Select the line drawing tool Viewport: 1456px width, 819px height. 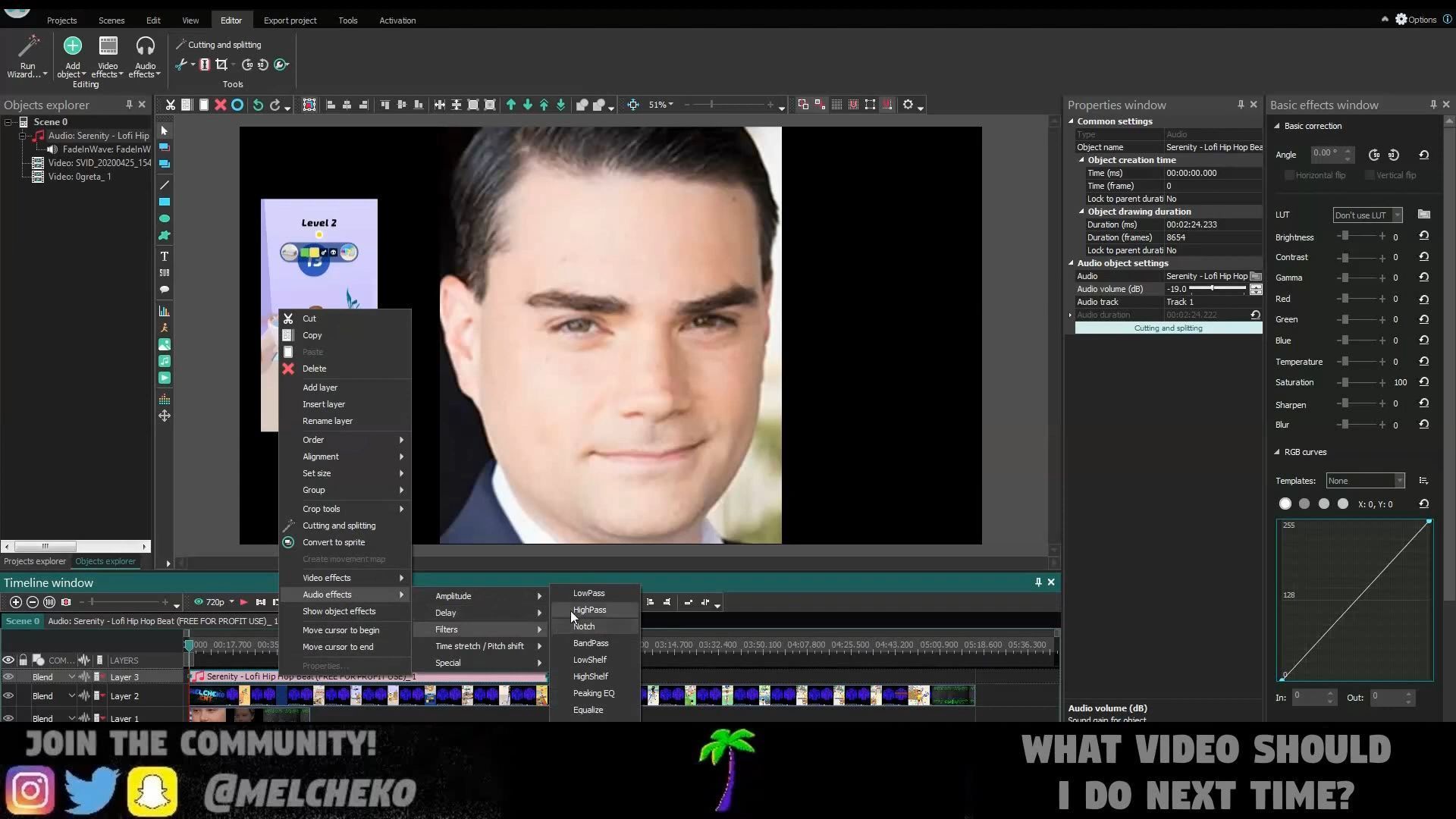click(x=164, y=185)
